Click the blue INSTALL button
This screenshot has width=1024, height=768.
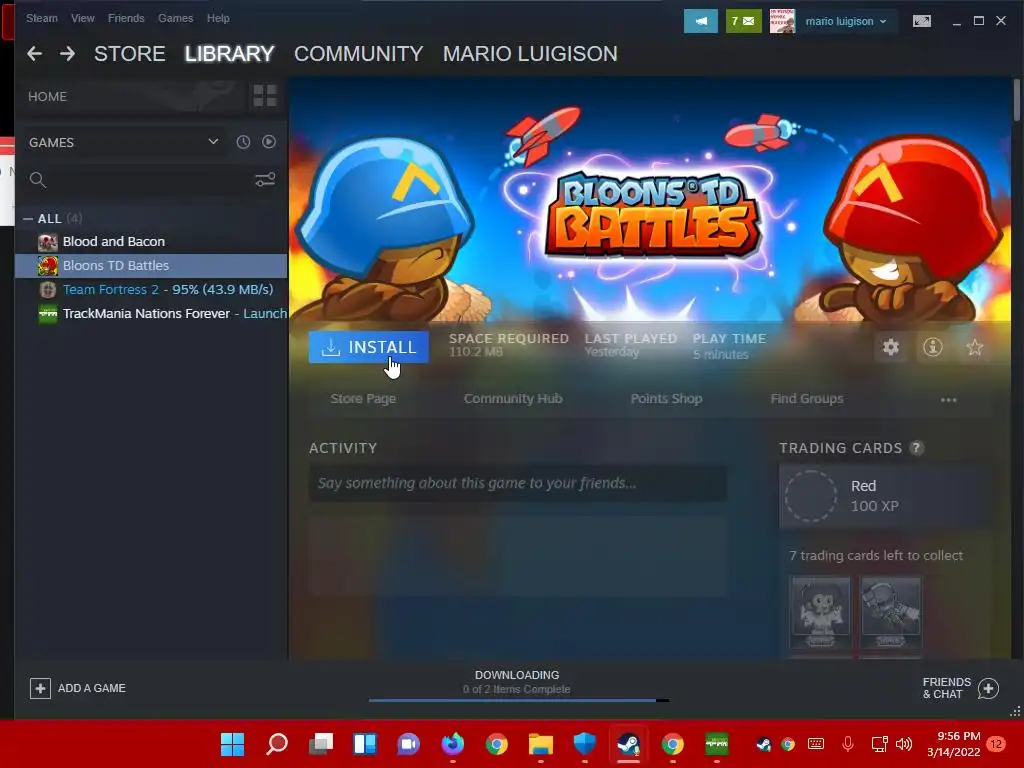point(369,347)
